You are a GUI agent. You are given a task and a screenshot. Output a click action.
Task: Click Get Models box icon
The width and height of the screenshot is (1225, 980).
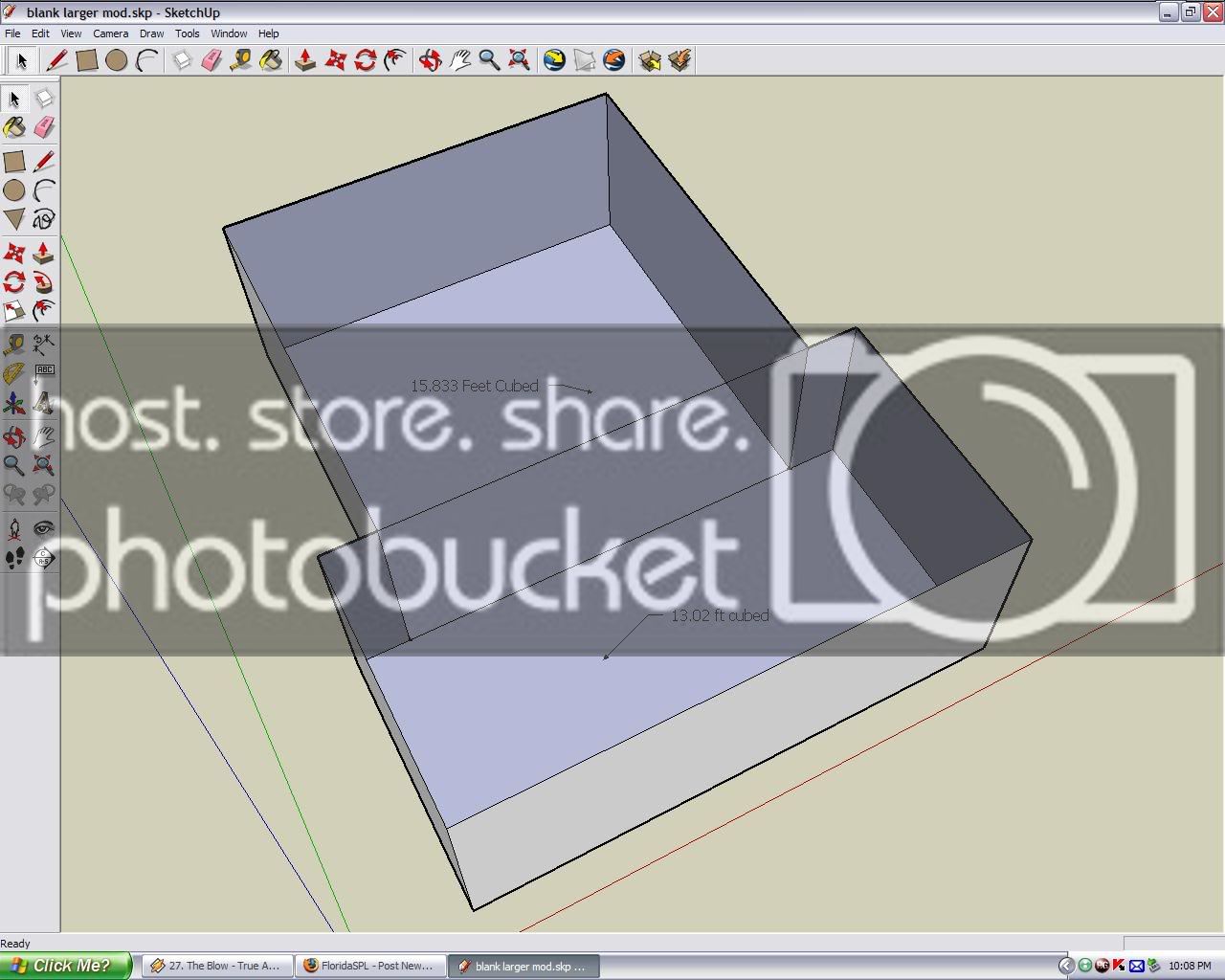pyautogui.click(x=650, y=61)
